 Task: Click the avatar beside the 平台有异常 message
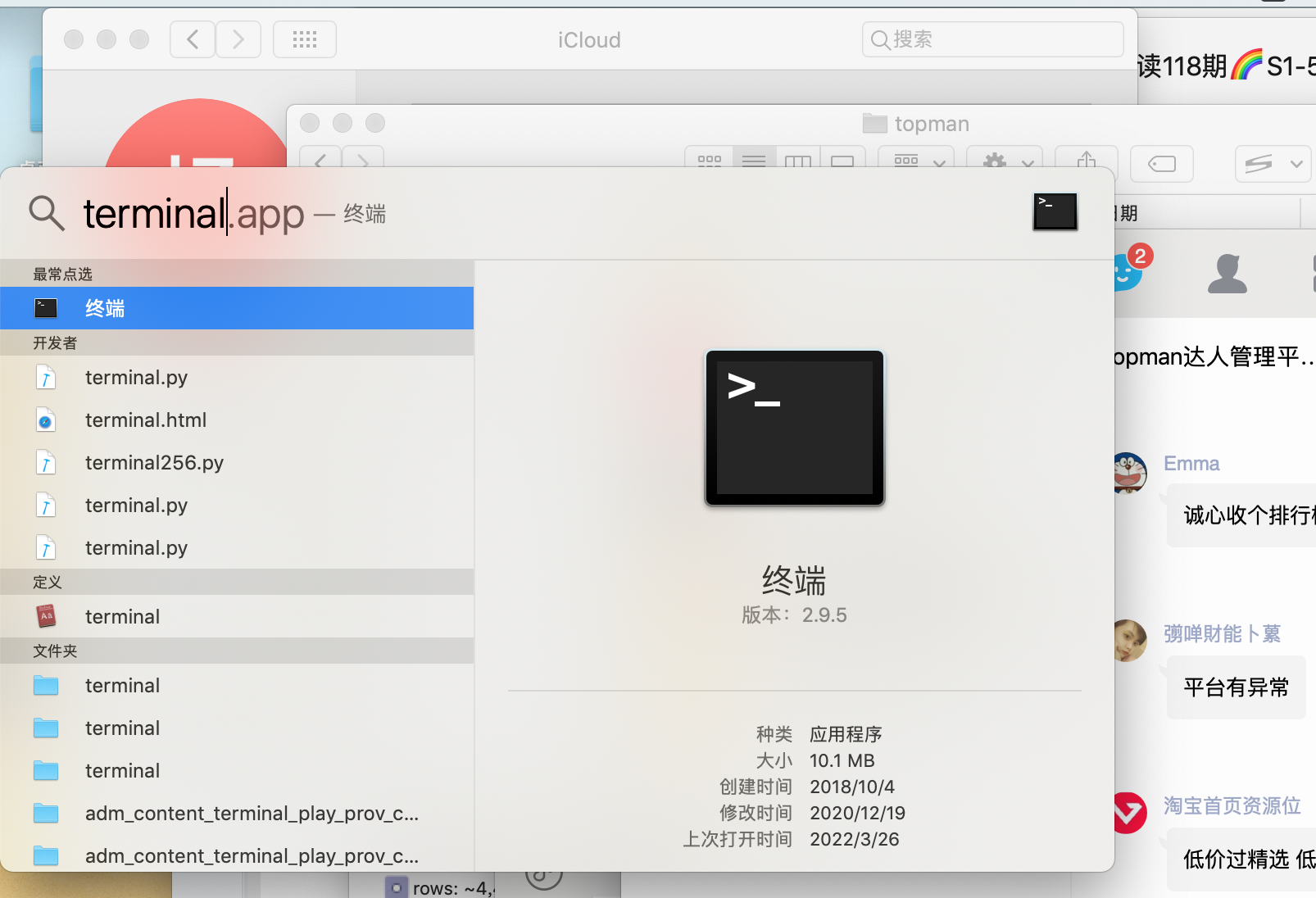click(1130, 641)
